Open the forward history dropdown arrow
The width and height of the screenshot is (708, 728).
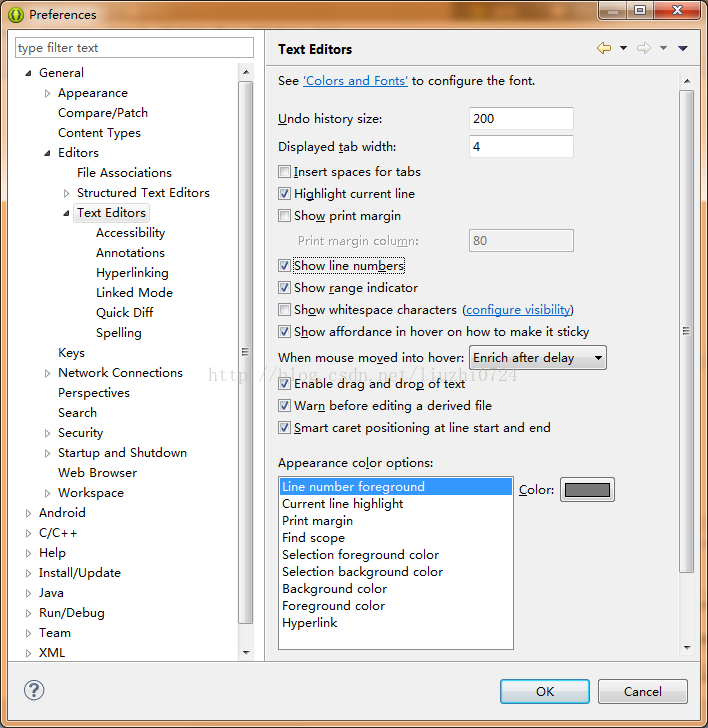pyautogui.click(x=663, y=48)
